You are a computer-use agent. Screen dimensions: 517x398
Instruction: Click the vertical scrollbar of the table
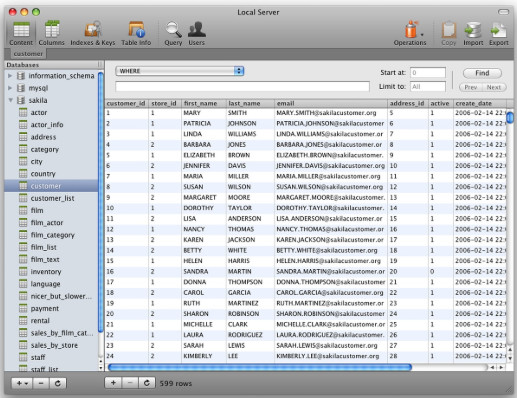510,118
